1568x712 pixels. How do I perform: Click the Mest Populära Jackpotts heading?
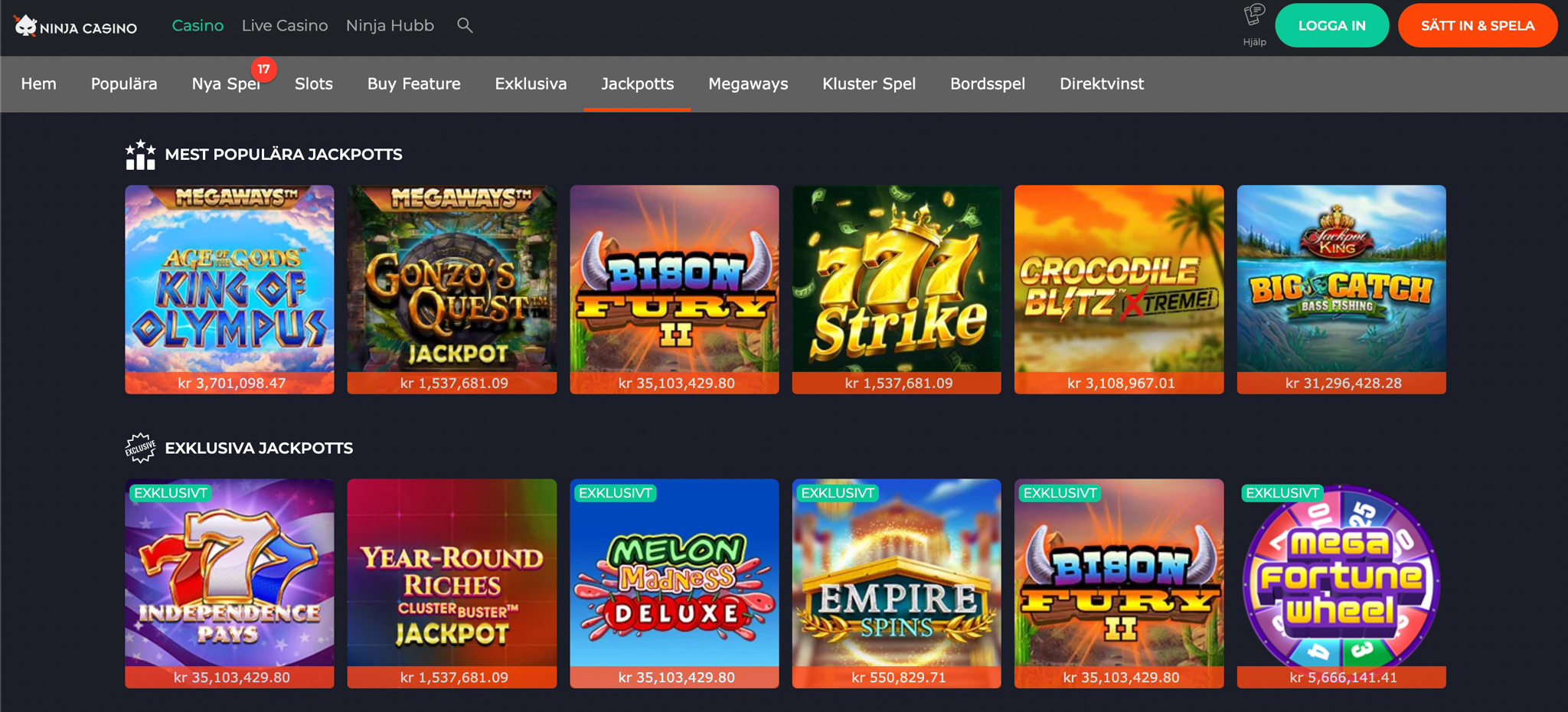coord(283,155)
